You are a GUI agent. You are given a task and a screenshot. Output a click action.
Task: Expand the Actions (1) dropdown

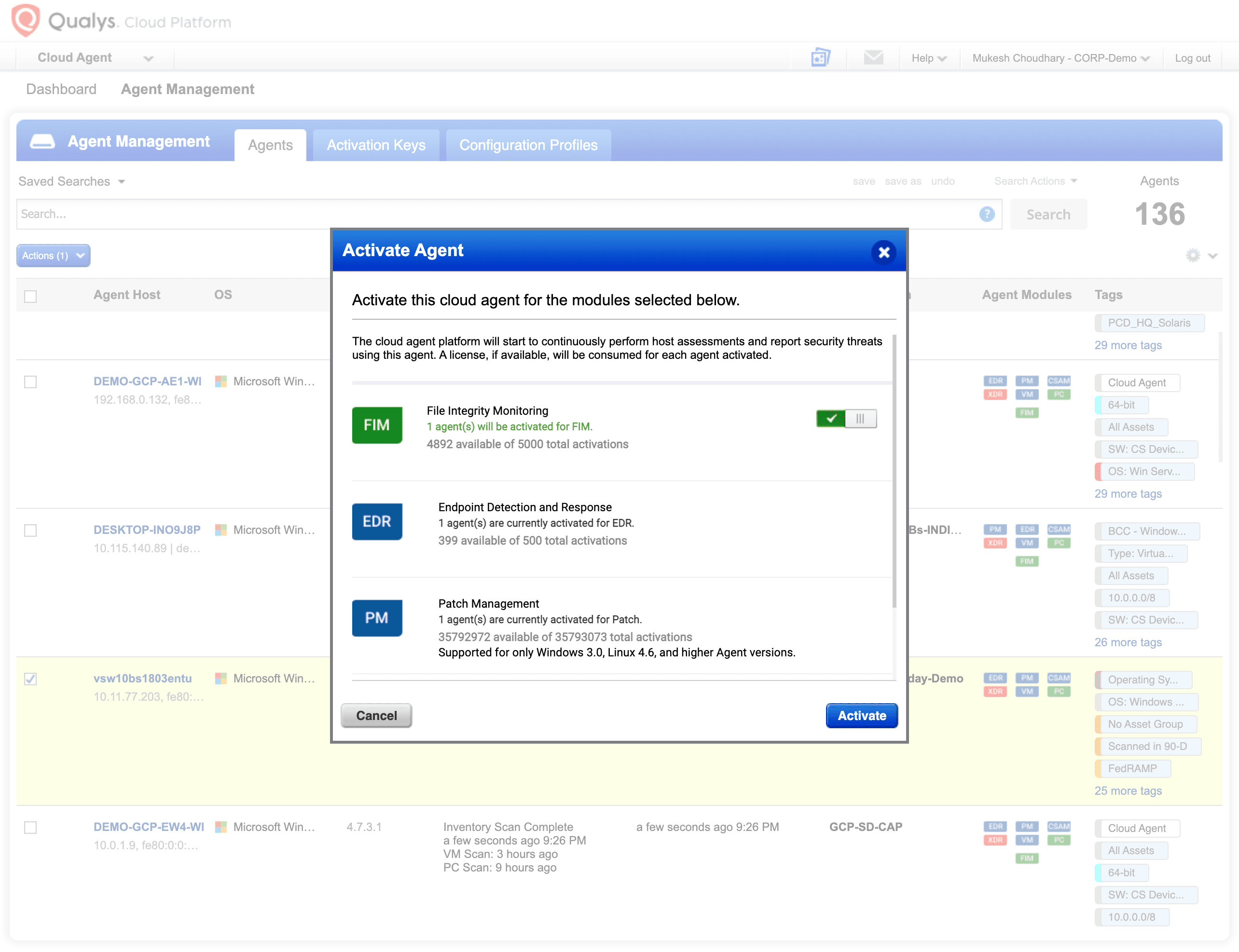[x=53, y=256]
